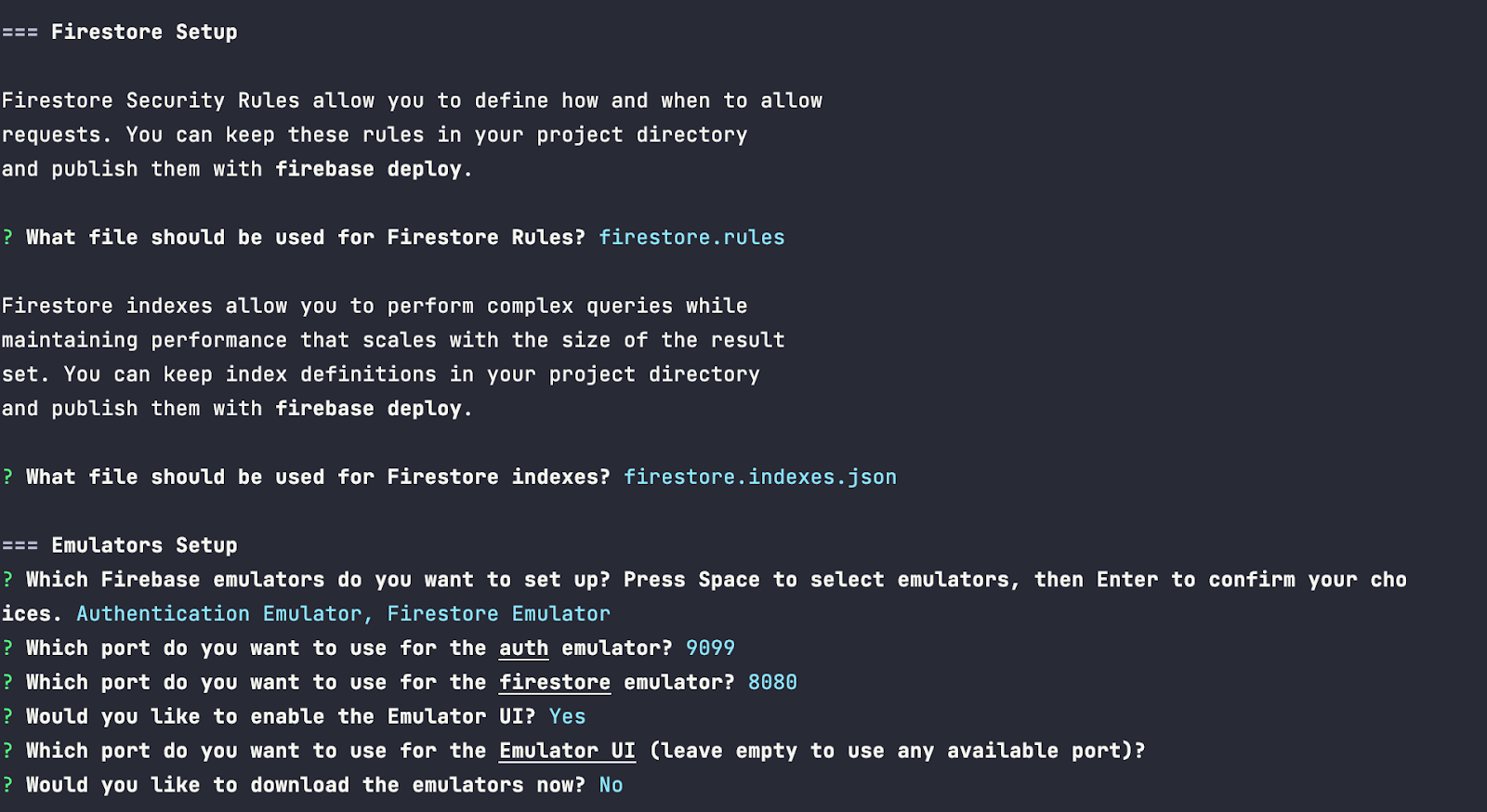This screenshot has height=812, width=1487.
Task: Click green question mark before 'Which Firebase emulators'
Action: click(x=7, y=580)
